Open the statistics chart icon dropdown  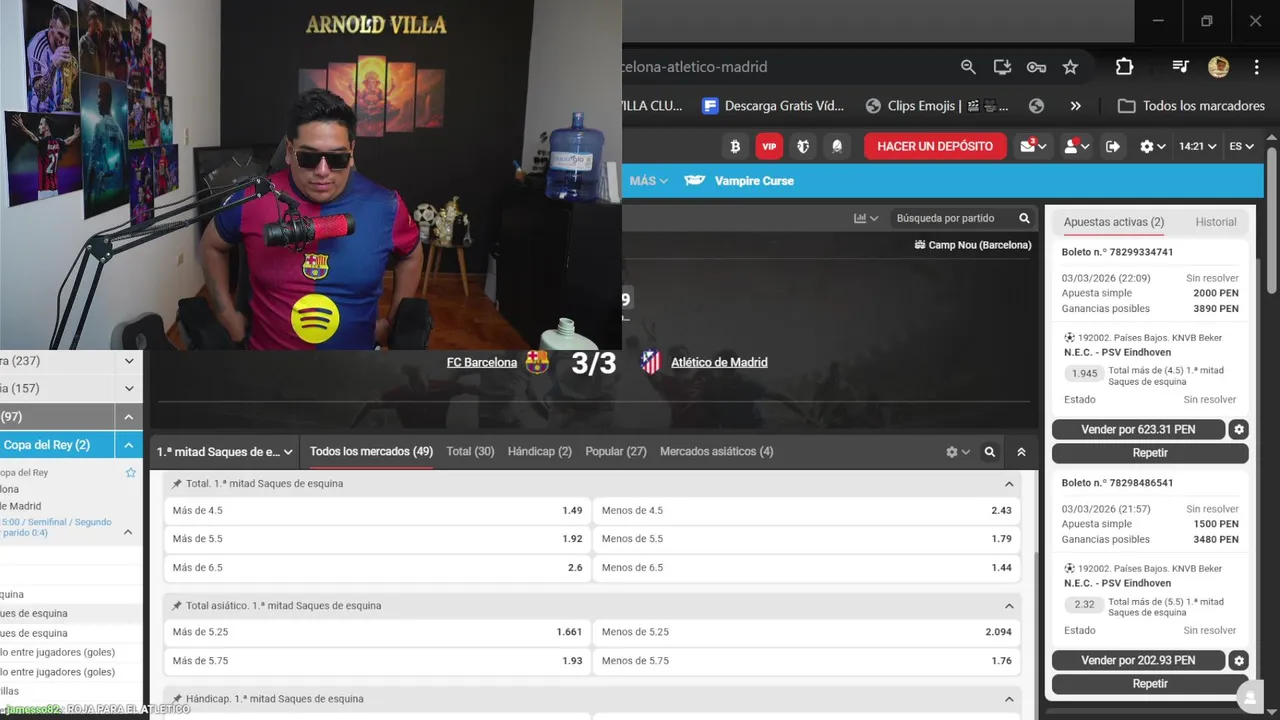click(x=866, y=218)
